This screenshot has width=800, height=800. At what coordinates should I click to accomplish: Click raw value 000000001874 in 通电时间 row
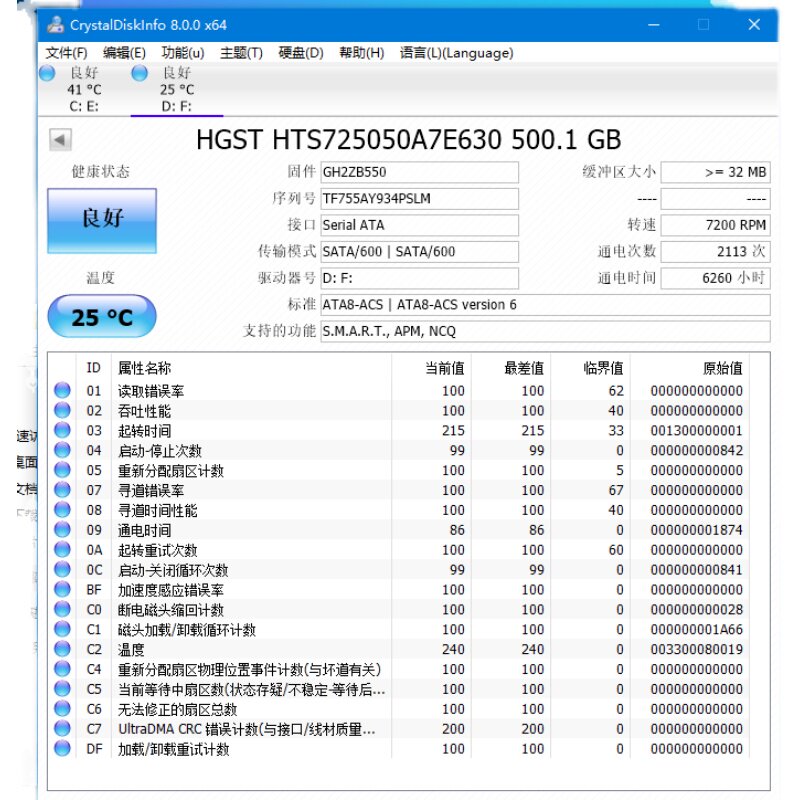(696, 530)
